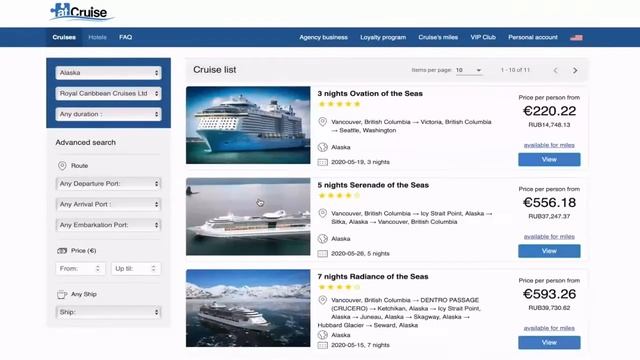
Task: Open the Any duration dropdown
Action: tap(109, 114)
